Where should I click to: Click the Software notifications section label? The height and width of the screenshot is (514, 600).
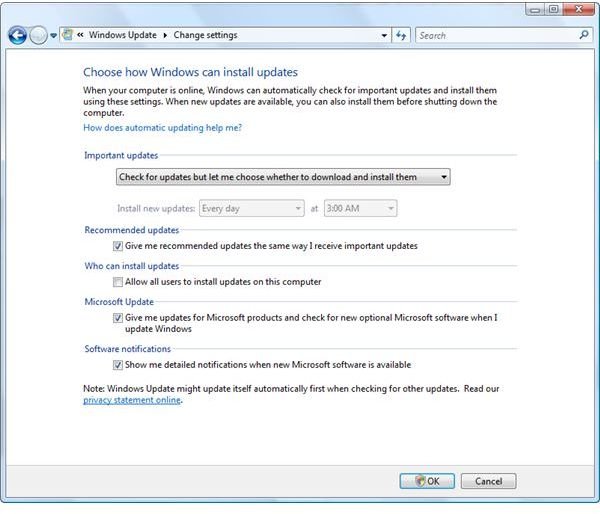[x=127, y=349]
